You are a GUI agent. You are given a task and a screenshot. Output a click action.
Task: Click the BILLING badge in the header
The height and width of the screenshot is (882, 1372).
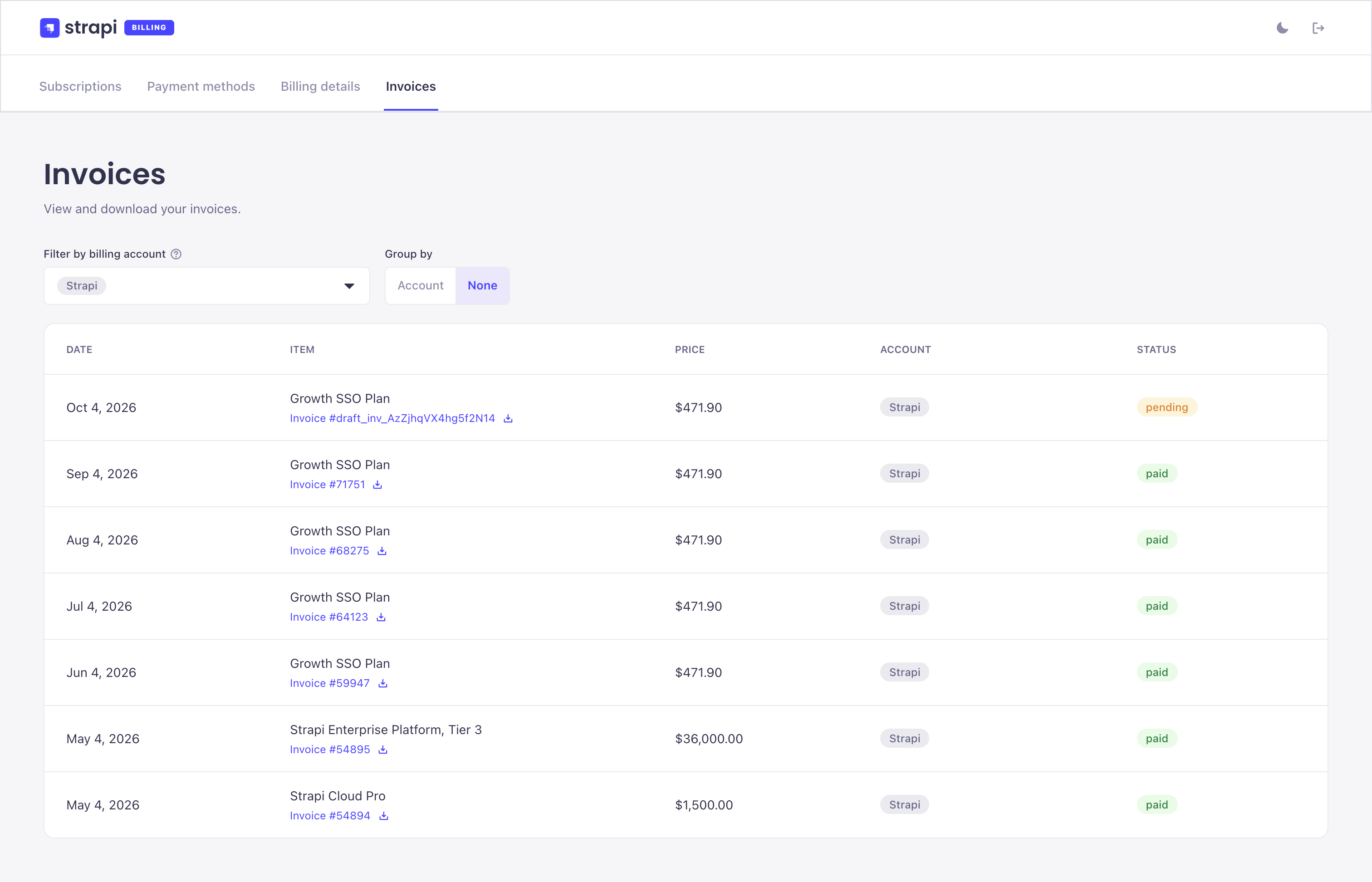click(x=149, y=28)
